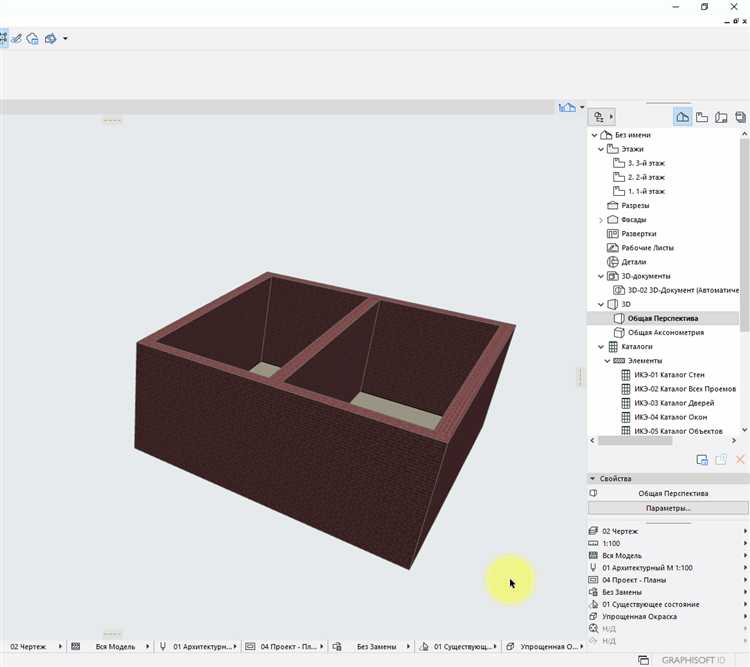
Task: Select the Развертки item
Action: pyautogui.click(x=638, y=234)
